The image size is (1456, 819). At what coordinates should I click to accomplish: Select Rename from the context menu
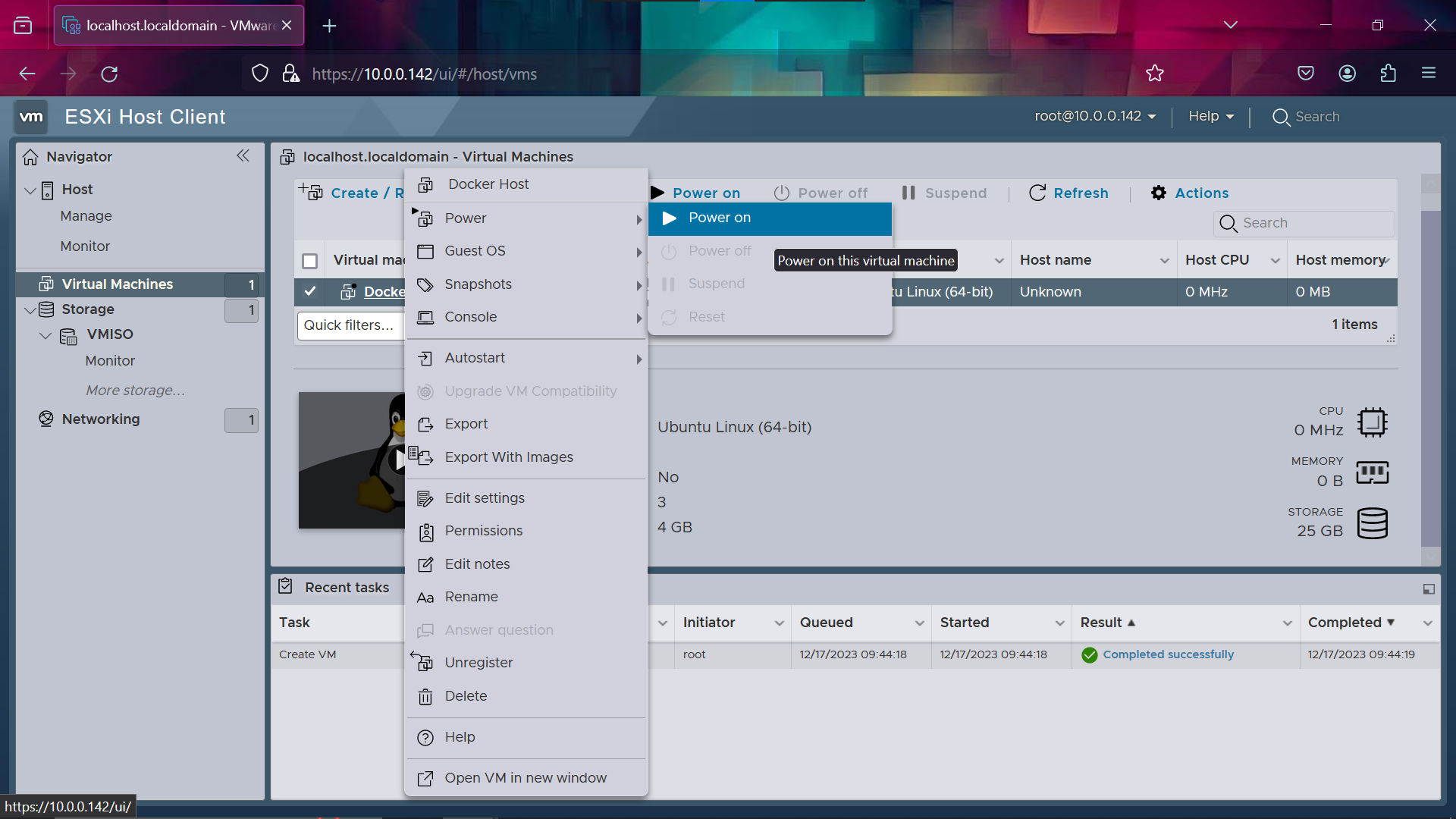coord(526,597)
